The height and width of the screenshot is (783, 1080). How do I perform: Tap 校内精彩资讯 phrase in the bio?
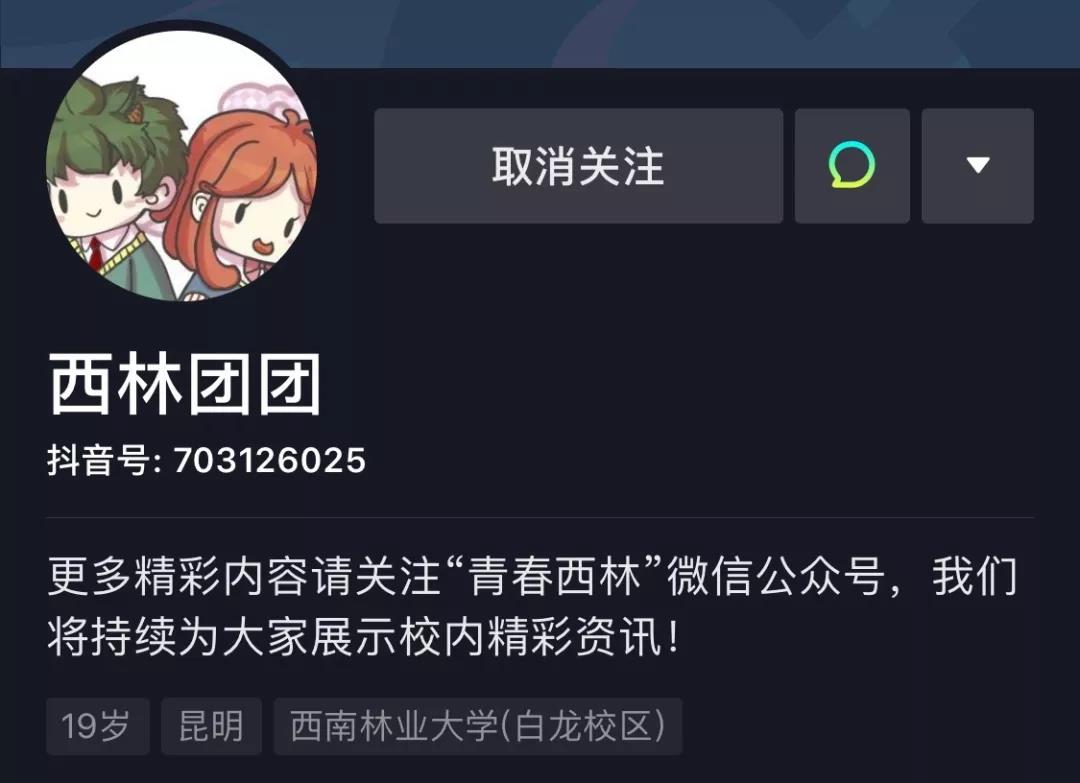[530, 636]
